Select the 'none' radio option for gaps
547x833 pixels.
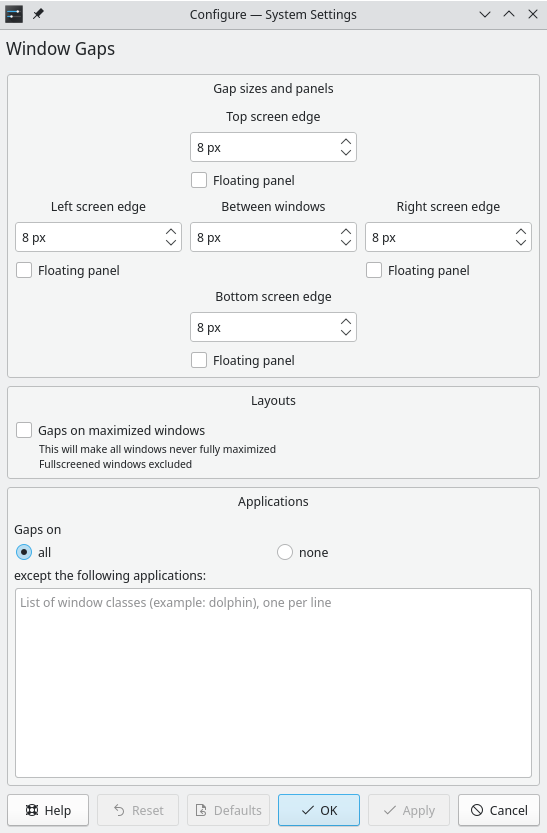(x=285, y=552)
